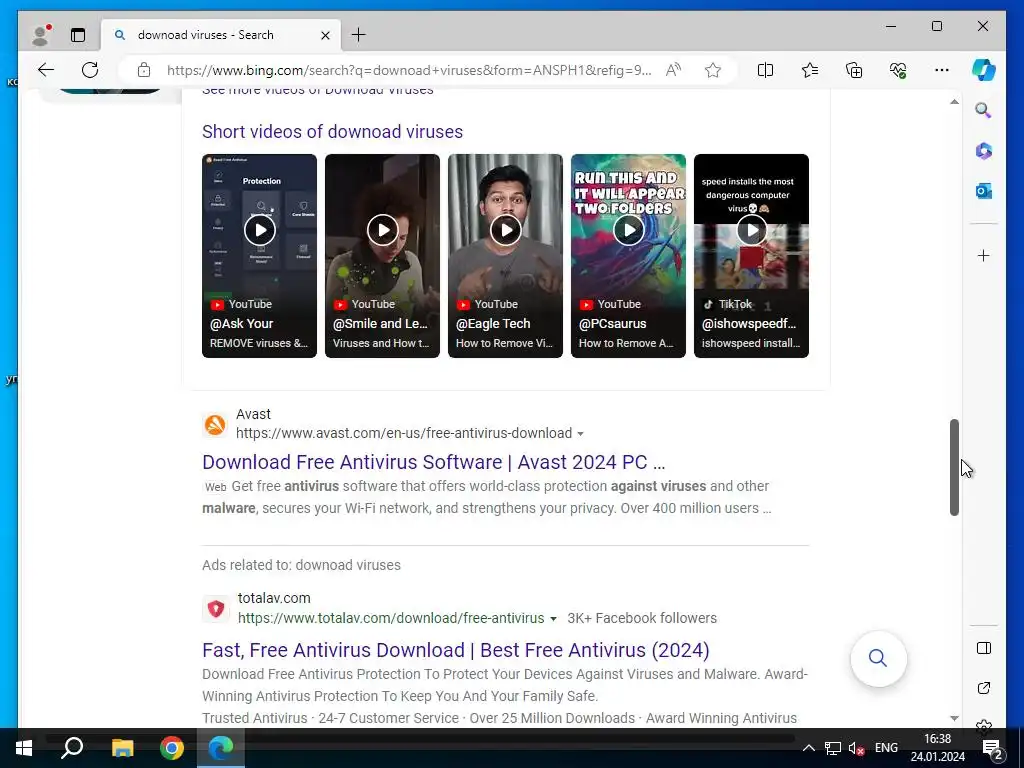
Task: View site information lock icon
Action: [x=144, y=70]
